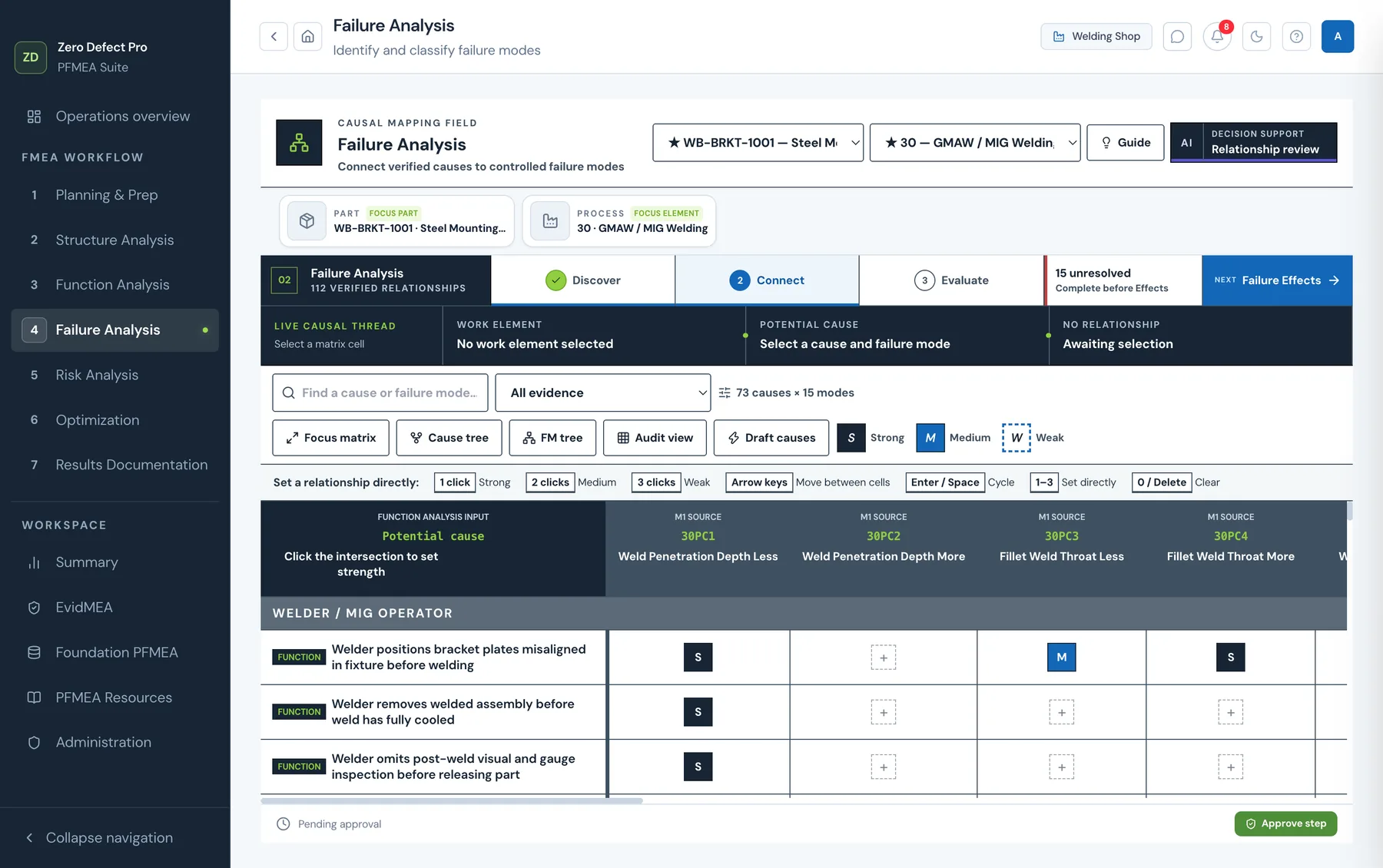Open the Audit view
The image size is (1383, 868).
point(655,438)
